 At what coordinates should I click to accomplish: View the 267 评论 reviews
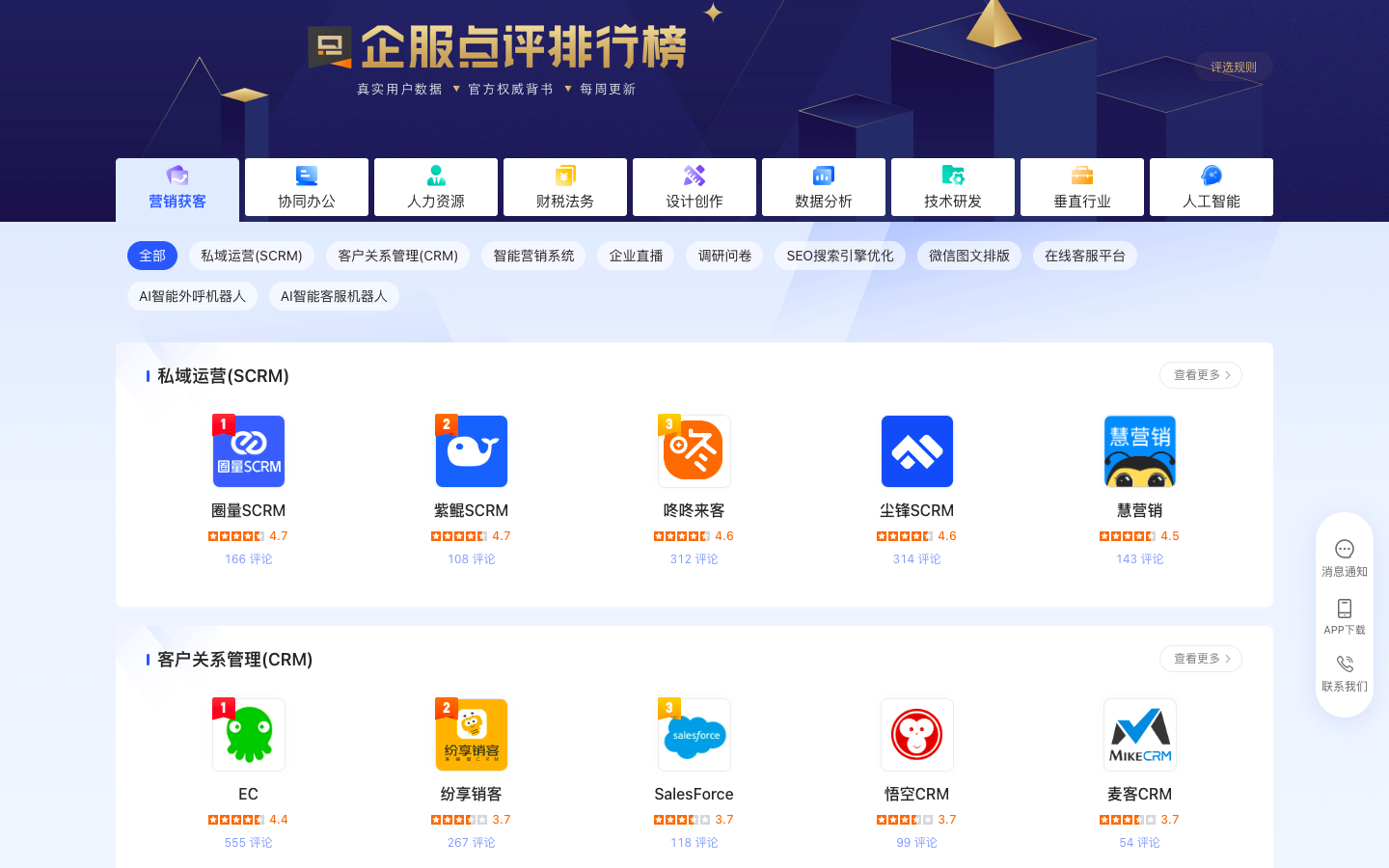tap(472, 843)
